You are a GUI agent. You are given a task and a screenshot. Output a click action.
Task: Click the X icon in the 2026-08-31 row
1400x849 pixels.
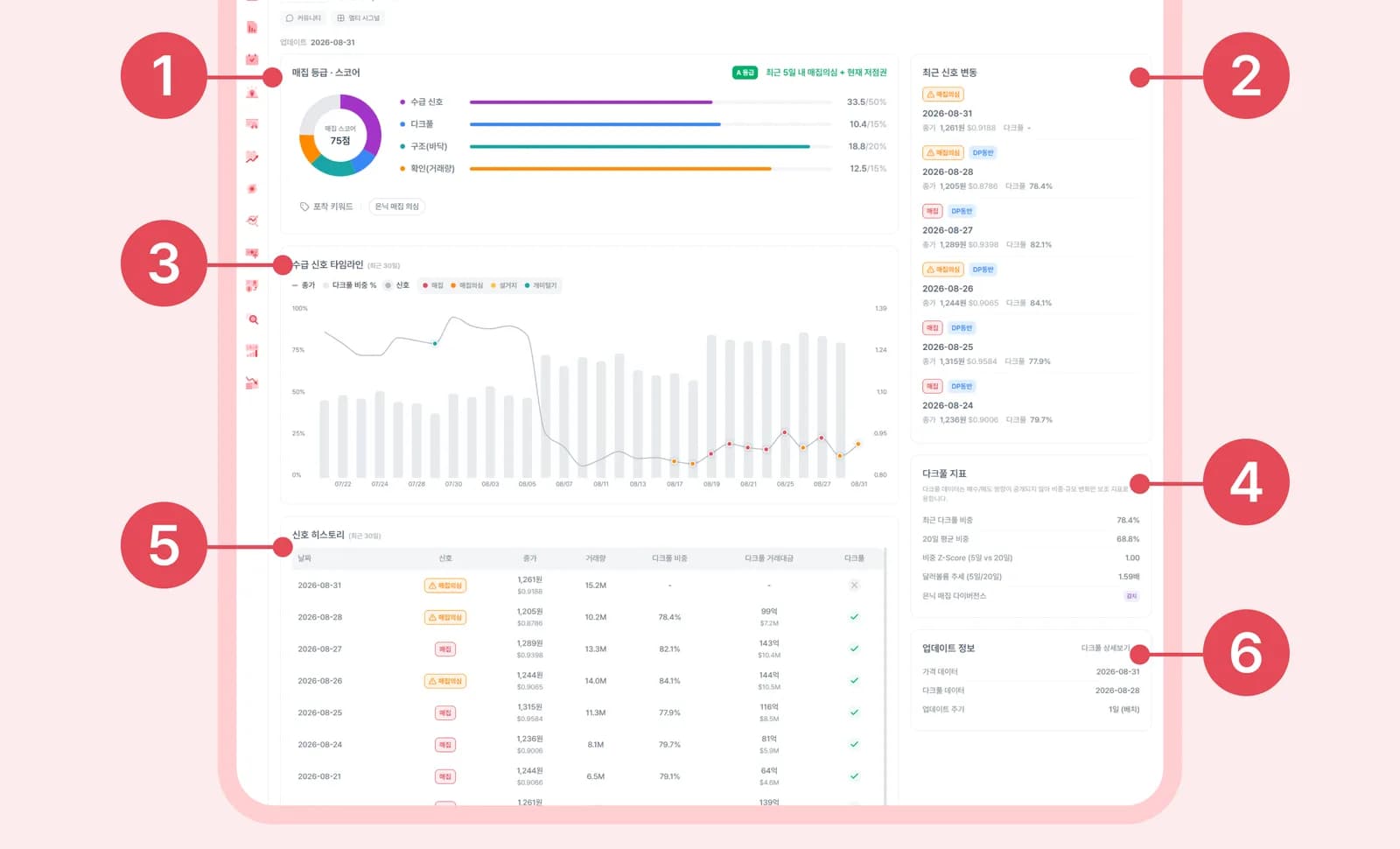(854, 586)
